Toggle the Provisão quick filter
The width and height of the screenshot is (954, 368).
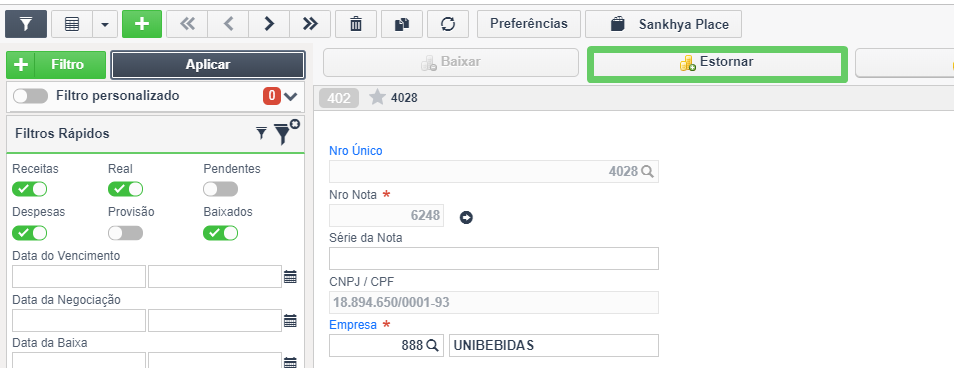pos(125,233)
